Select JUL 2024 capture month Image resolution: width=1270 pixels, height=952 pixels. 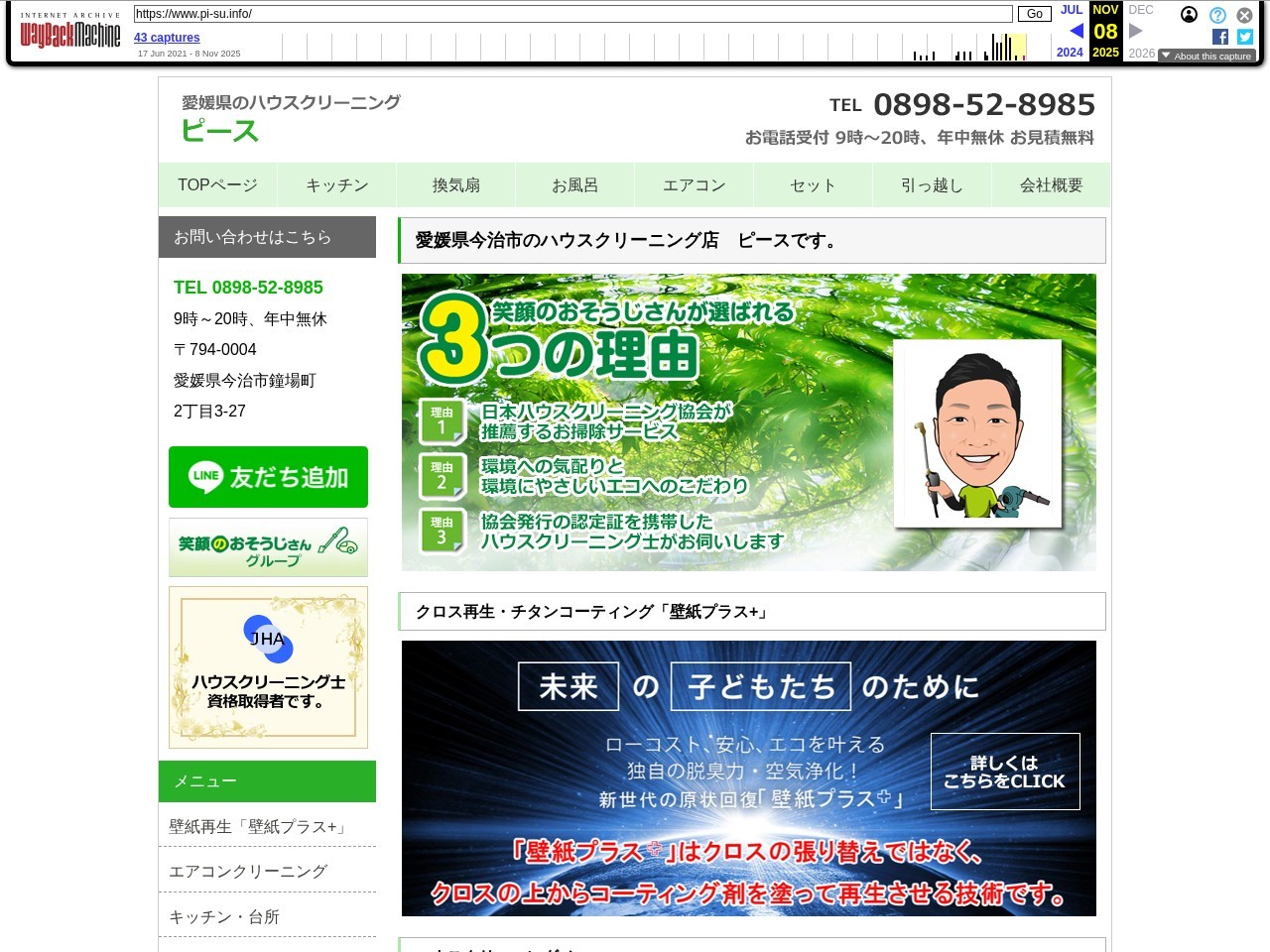tap(1071, 10)
